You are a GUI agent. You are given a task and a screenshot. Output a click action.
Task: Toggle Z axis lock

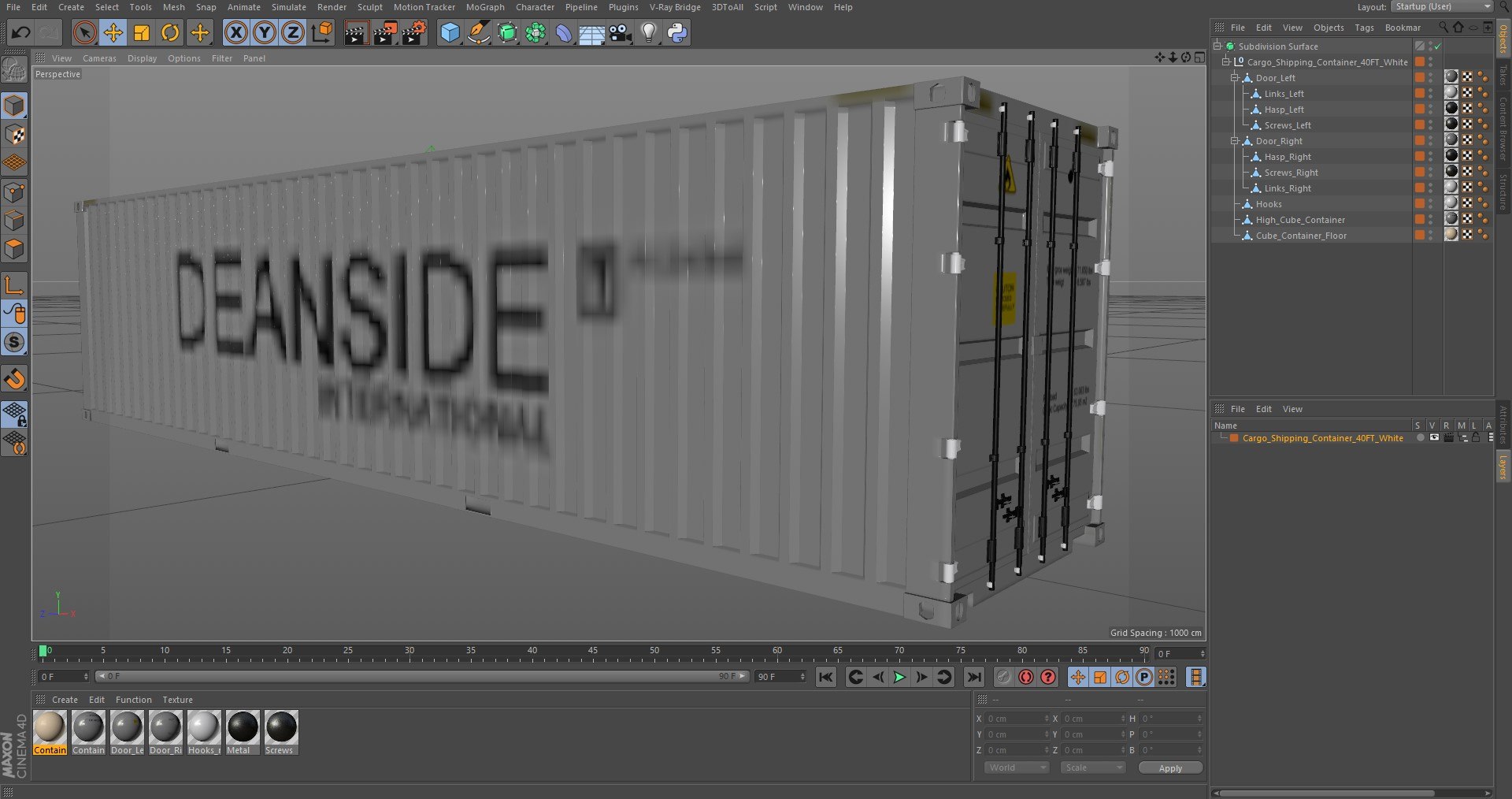point(293,32)
